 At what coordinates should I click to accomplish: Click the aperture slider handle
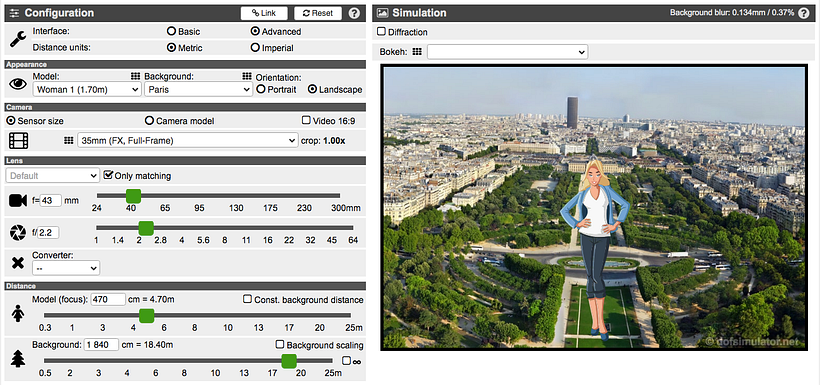click(x=146, y=228)
